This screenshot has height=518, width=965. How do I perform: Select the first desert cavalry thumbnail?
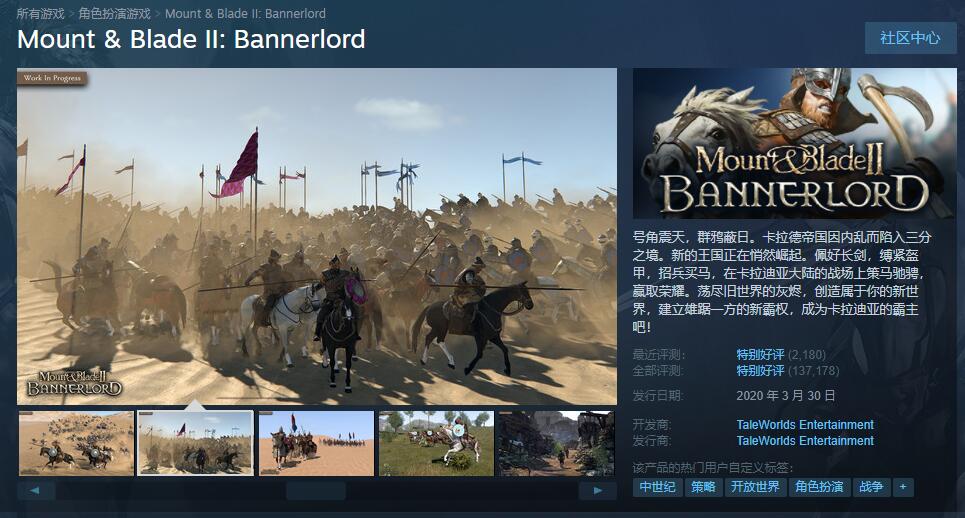pos(76,444)
